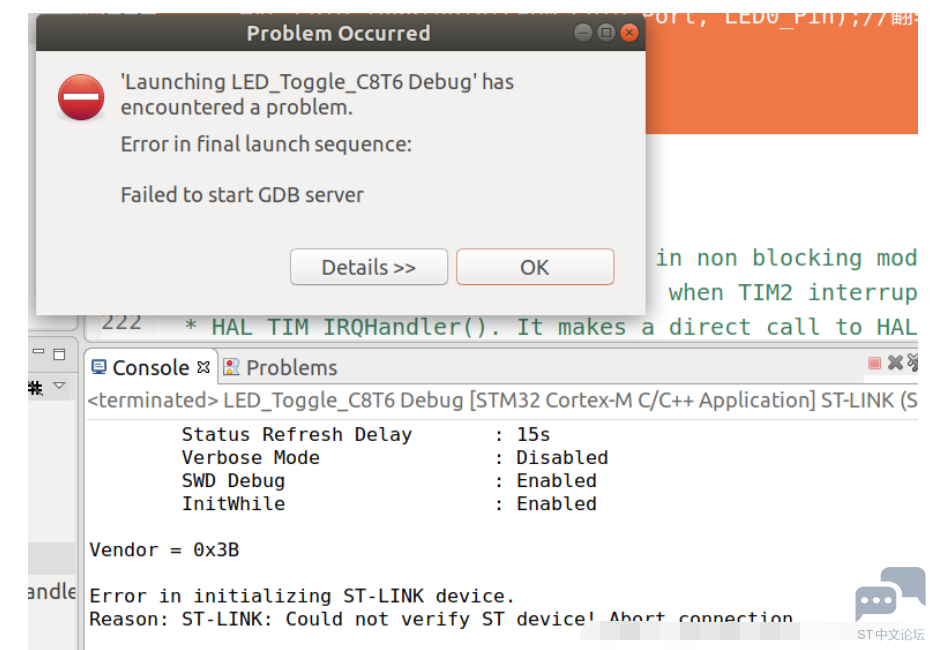
Task: Click the red error stop icon
Action: click(x=81, y=97)
